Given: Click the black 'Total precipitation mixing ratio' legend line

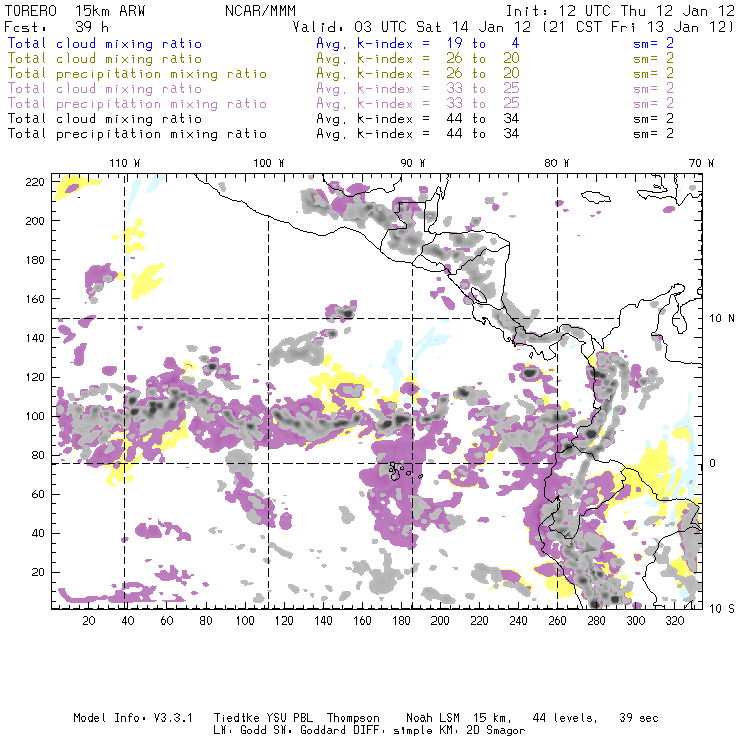Looking at the screenshot, I should pyautogui.click(x=137, y=134).
